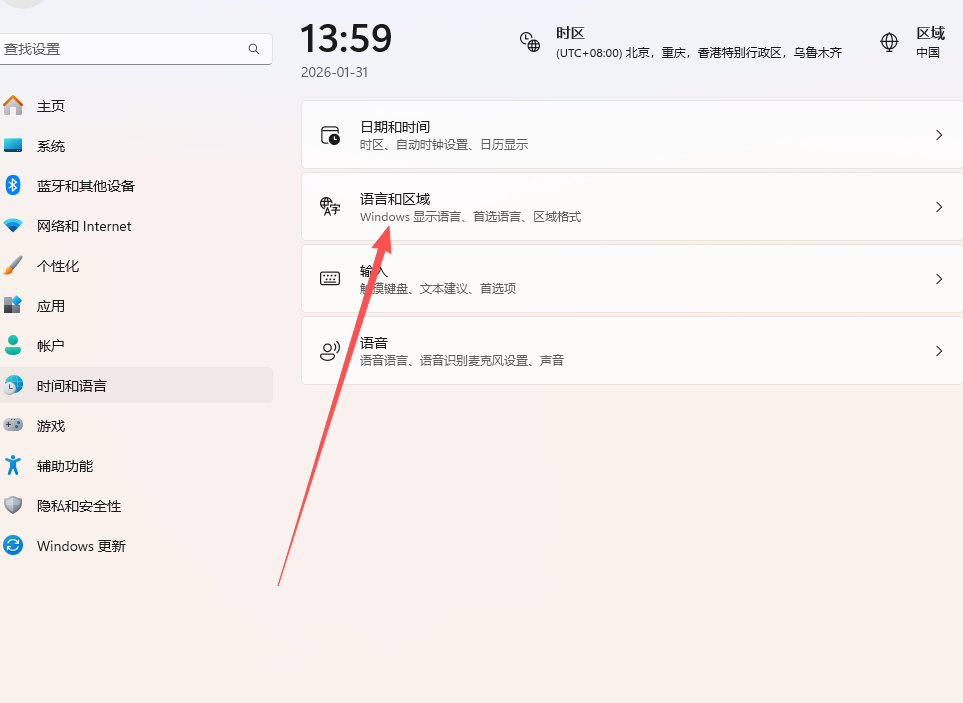
Task: Expand the 日期和时间 row chevron
Action: click(x=938, y=135)
